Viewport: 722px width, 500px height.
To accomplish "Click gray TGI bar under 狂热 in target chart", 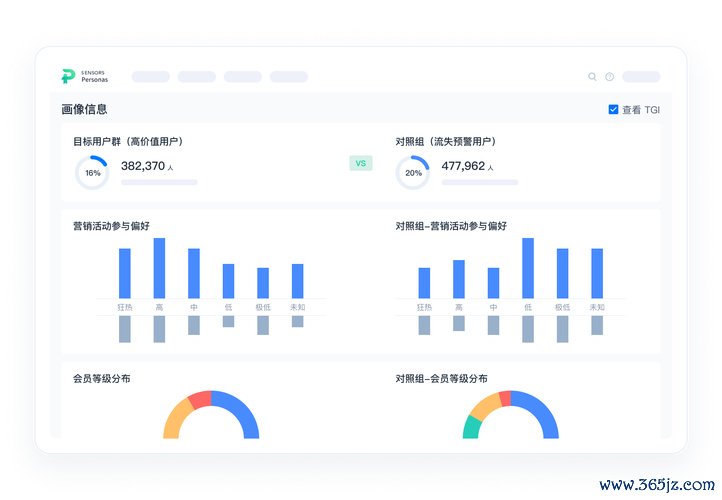I will pyautogui.click(x=125, y=329).
